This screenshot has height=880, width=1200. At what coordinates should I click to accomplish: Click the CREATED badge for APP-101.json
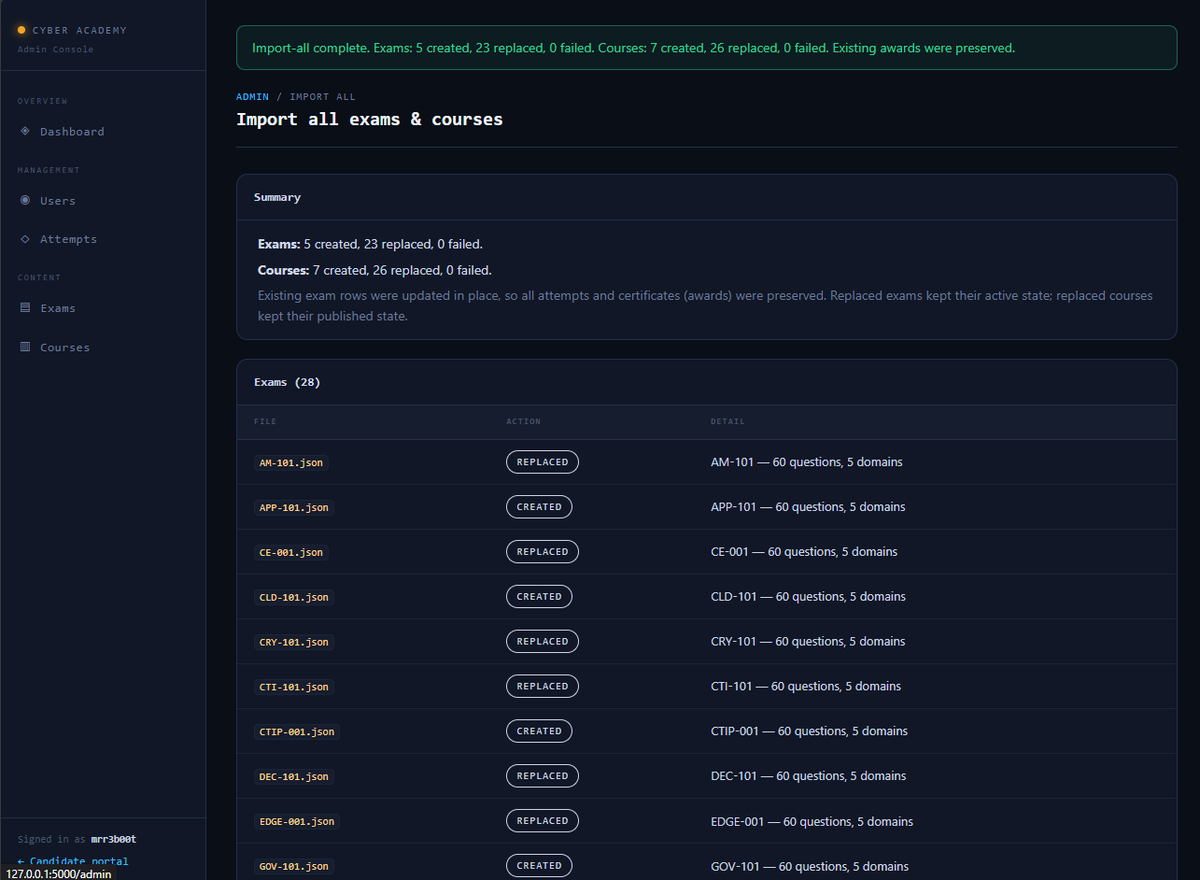[539, 507]
